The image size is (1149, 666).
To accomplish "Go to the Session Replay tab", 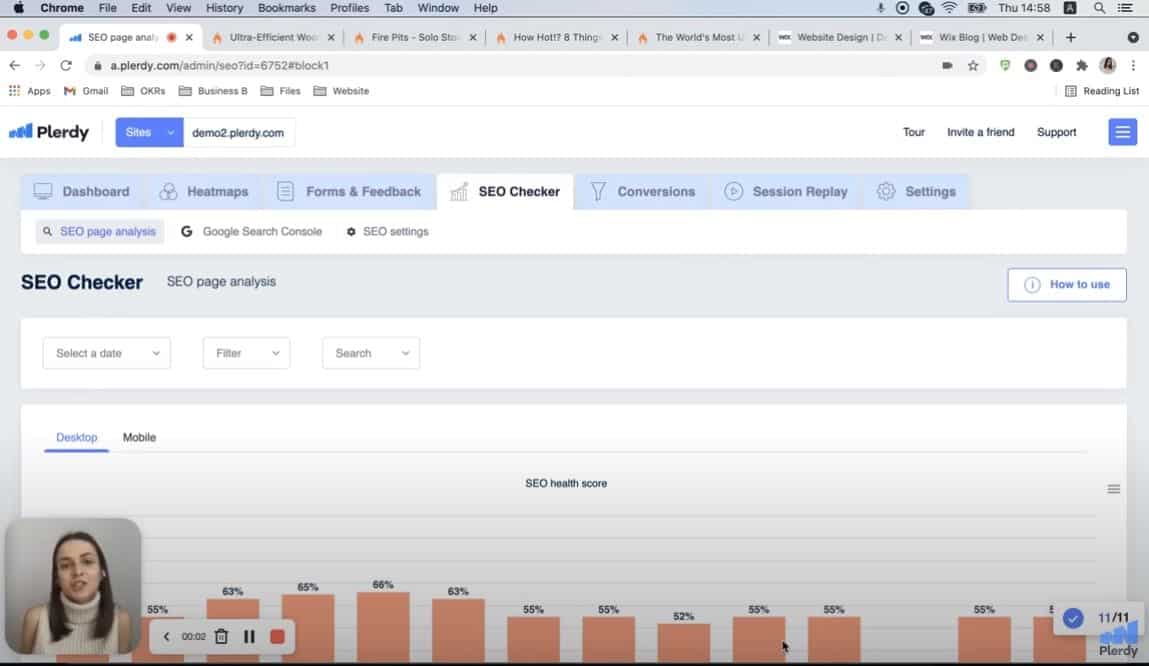I will pyautogui.click(x=786, y=191).
